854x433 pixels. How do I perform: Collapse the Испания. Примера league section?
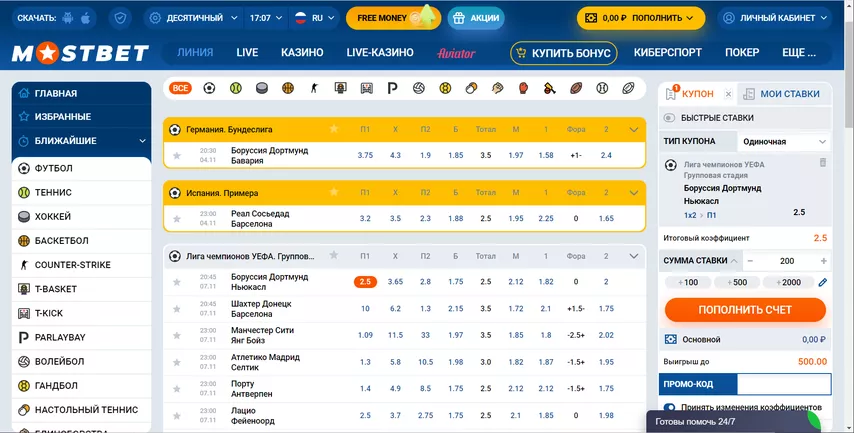click(634, 192)
